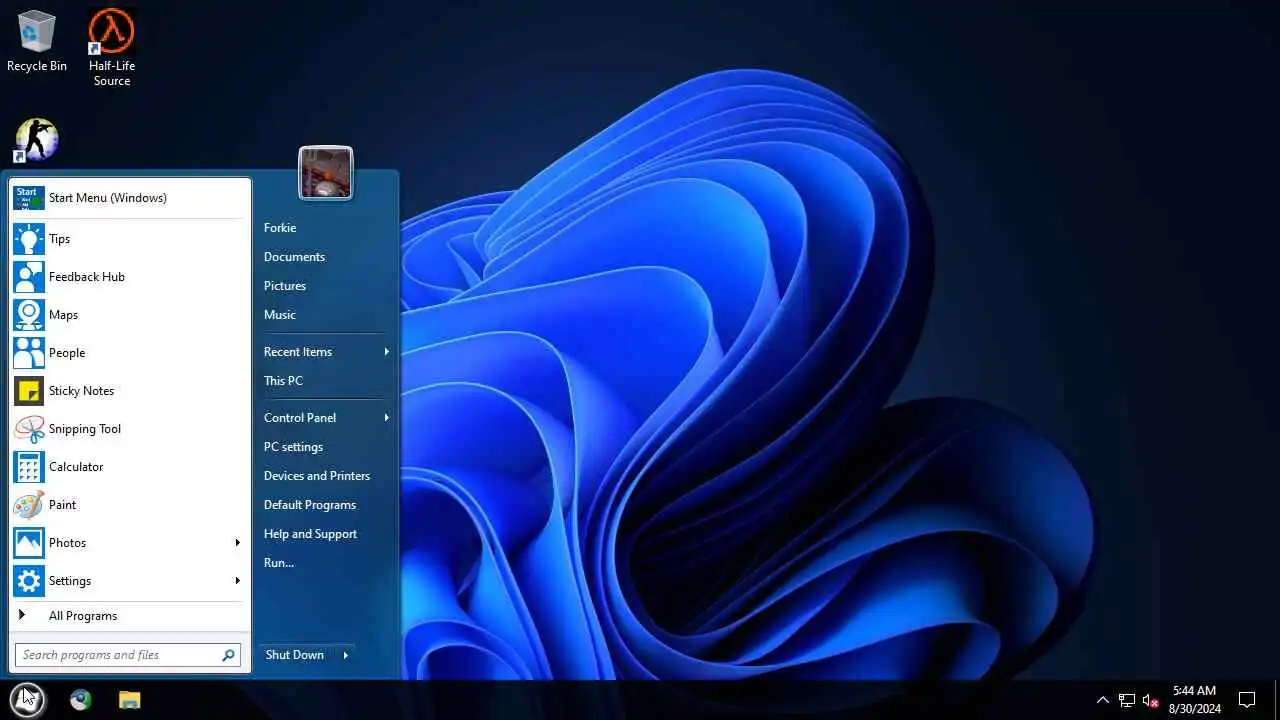Open the Shut Down options arrow

(x=346, y=655)
